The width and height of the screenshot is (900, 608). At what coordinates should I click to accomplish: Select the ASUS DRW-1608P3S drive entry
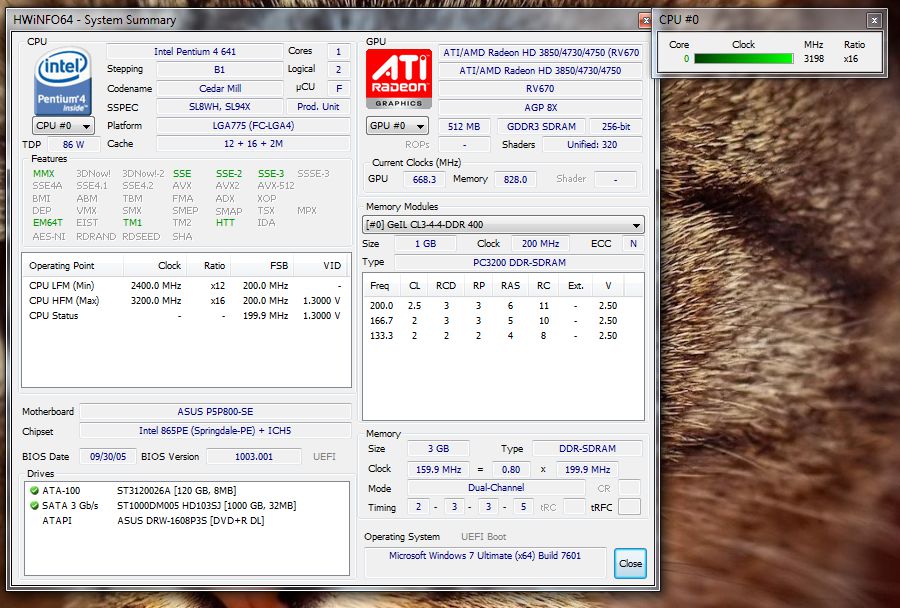point(191,520)
